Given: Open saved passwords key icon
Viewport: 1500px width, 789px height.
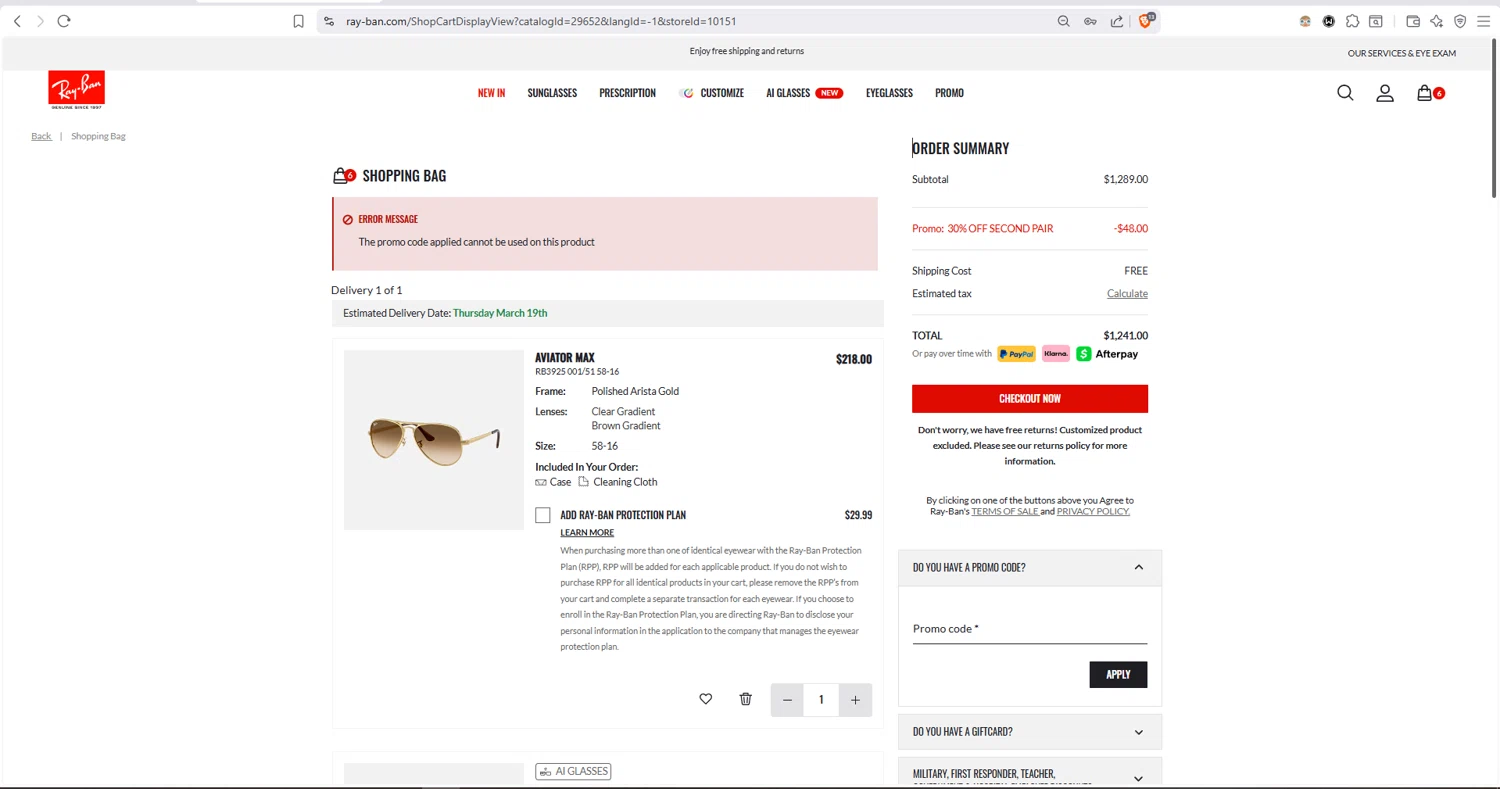Looking at the screenshot, I should pos(1090,21).
